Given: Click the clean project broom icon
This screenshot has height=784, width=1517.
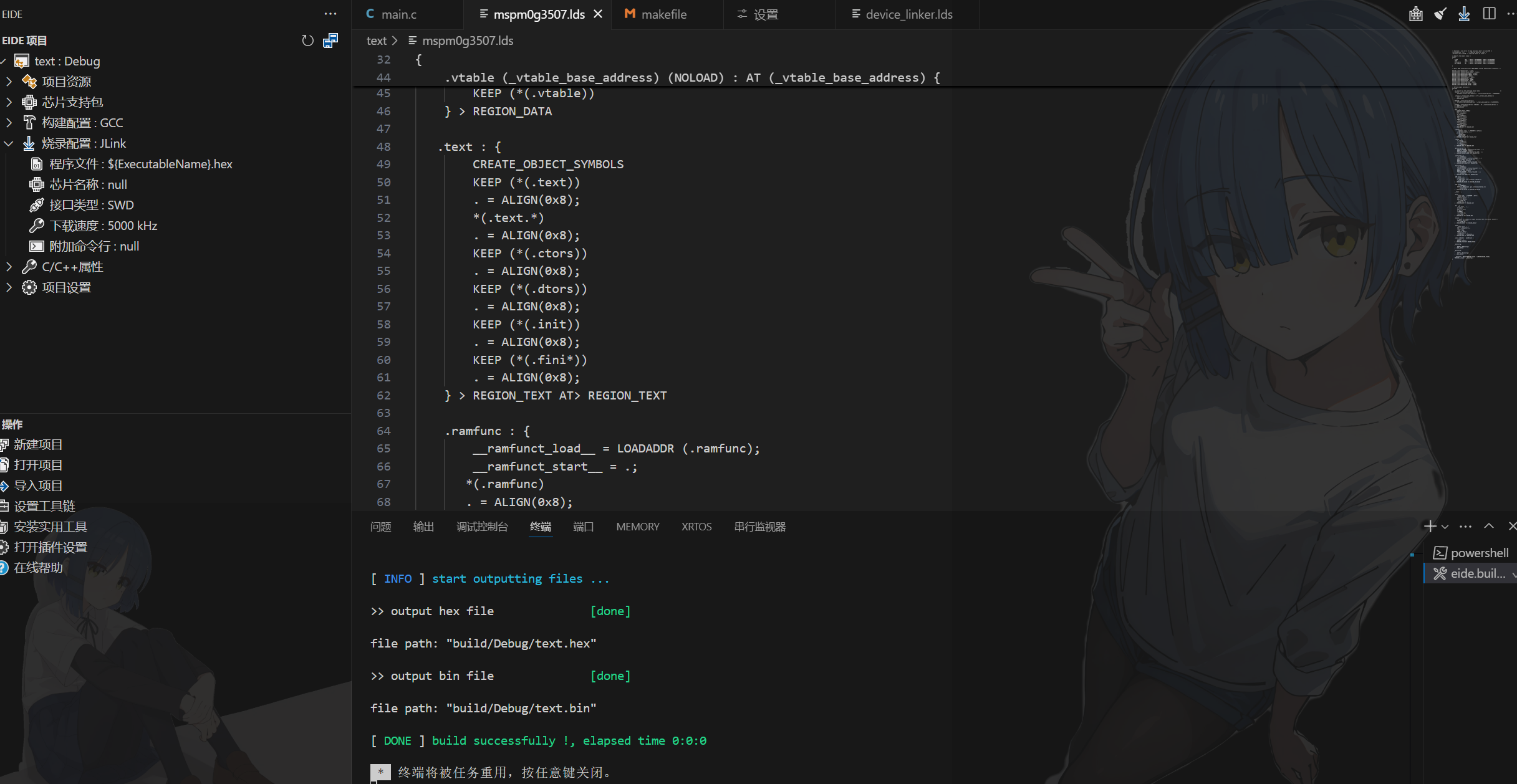Looking at the screenshot, I should point(1440,14).
